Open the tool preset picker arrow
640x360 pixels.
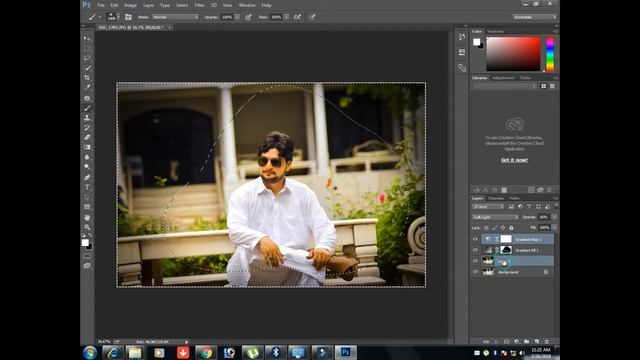click(99, 17)
